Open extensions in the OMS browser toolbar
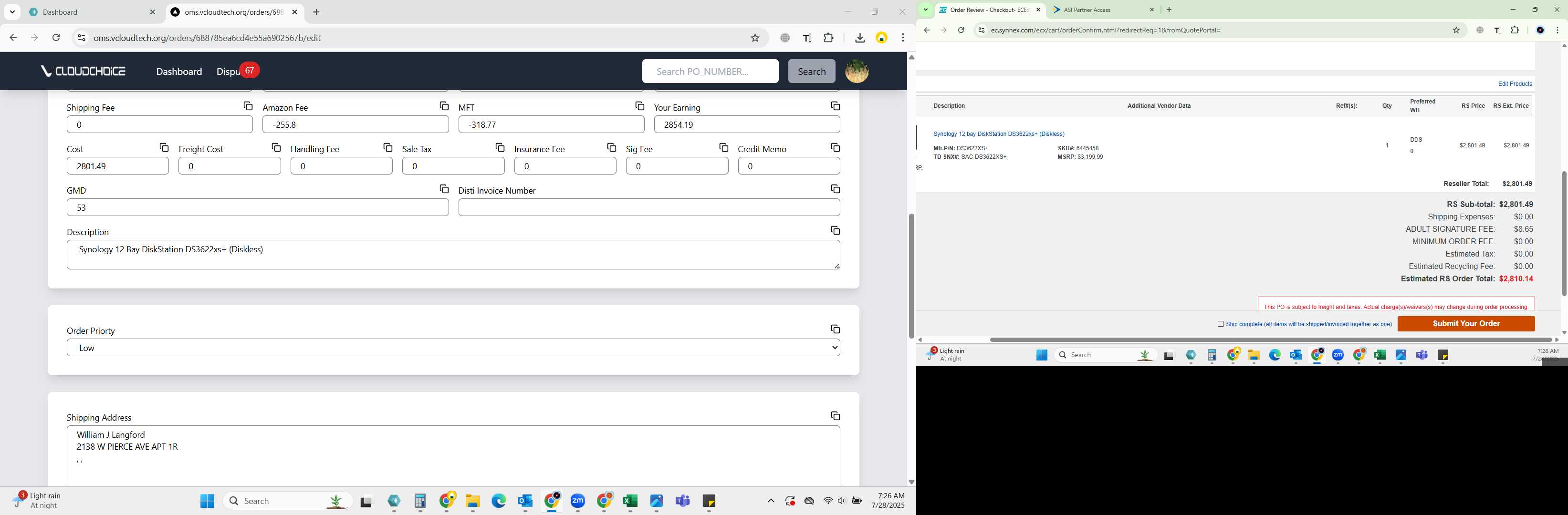 click(x=828, y=38)
